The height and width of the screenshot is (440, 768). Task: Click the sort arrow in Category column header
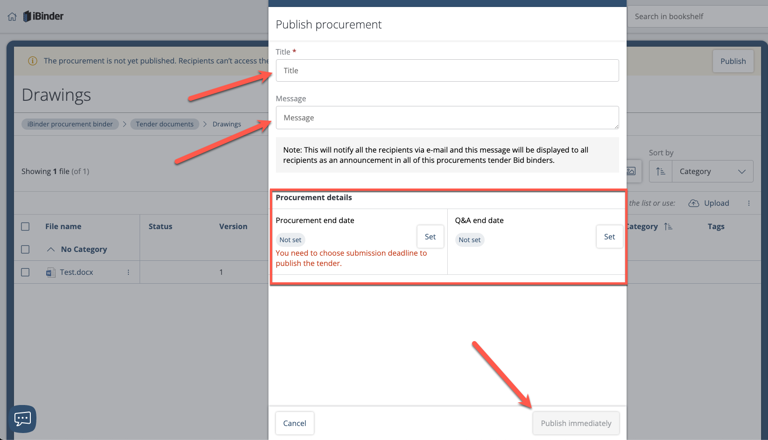tap(668, 227)
